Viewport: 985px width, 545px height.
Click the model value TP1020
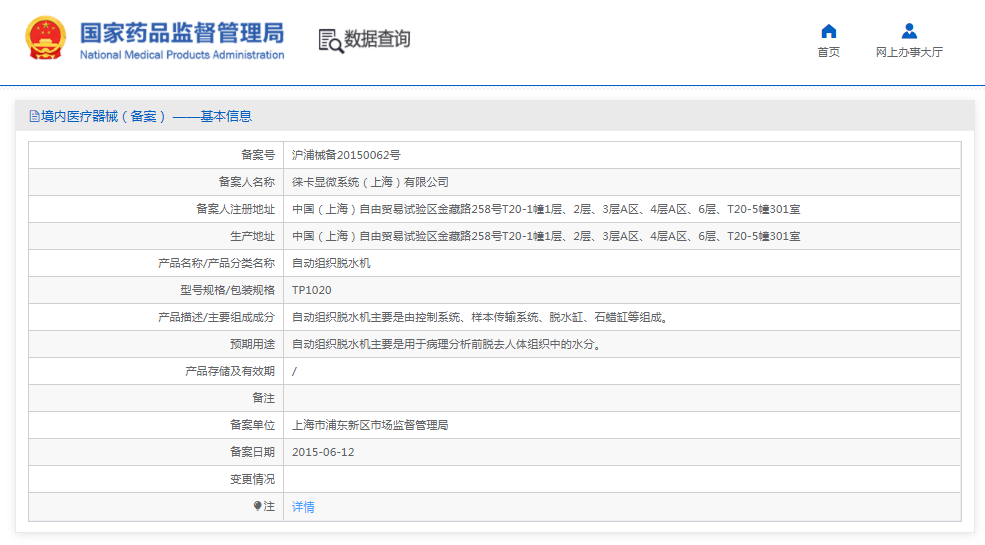pyautogui.click(x=311, y=290)
